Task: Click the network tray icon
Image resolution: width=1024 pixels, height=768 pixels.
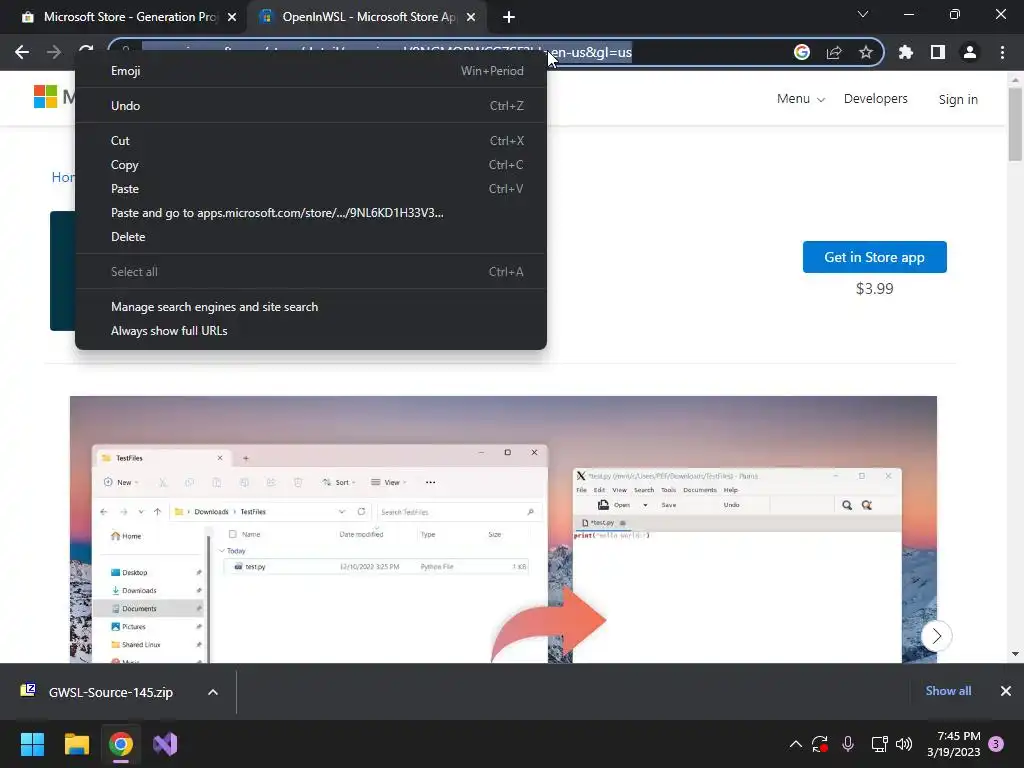Action: 879,744
